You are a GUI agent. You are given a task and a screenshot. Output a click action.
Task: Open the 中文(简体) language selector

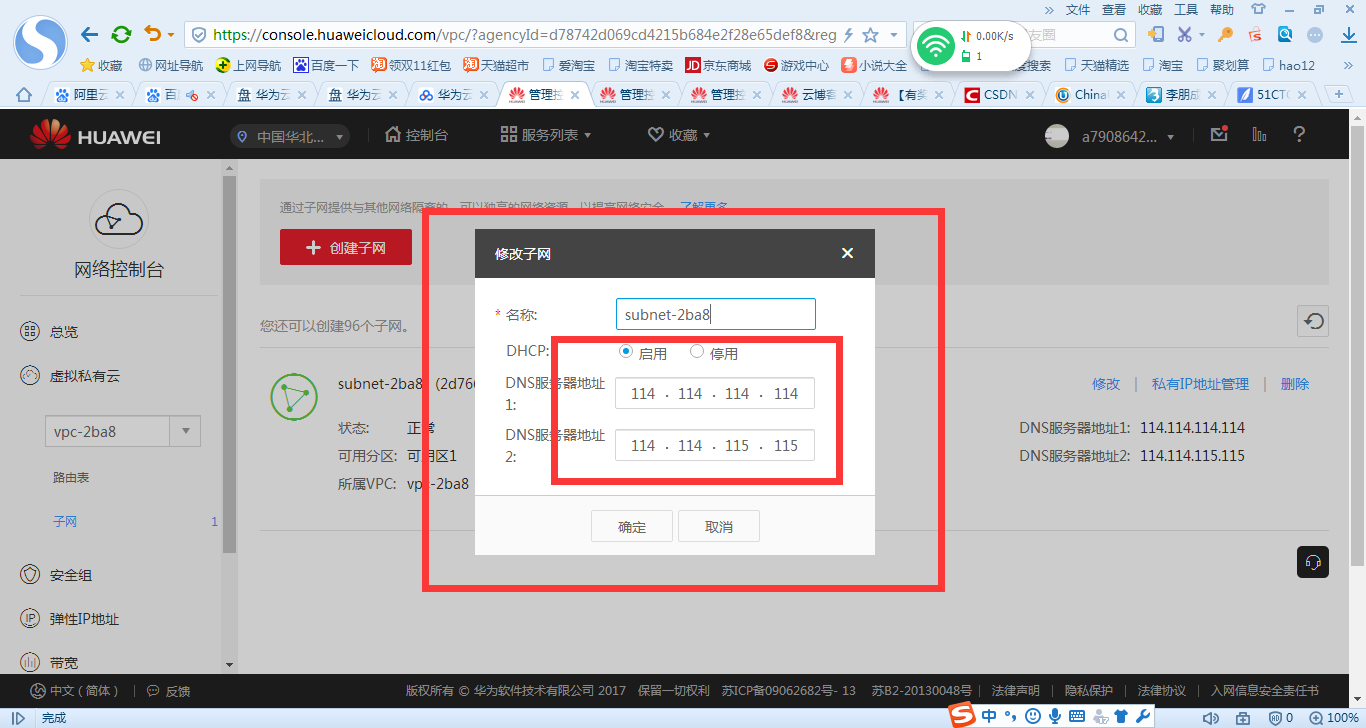[x=76, y=690]
